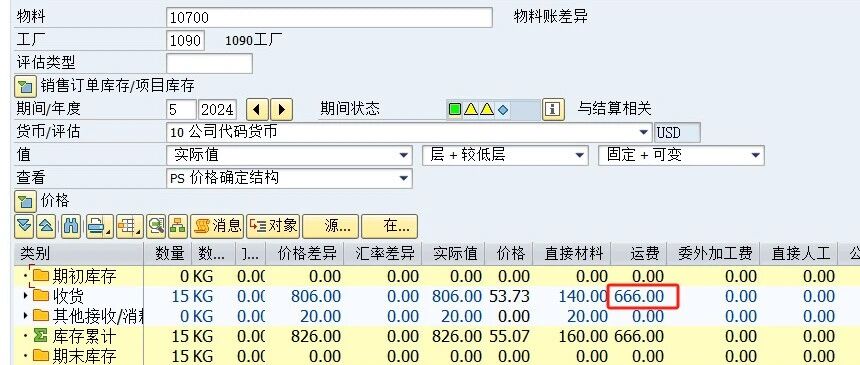Click the 物料账差异 material description
860x365 pixels.
tap(551, 17)
